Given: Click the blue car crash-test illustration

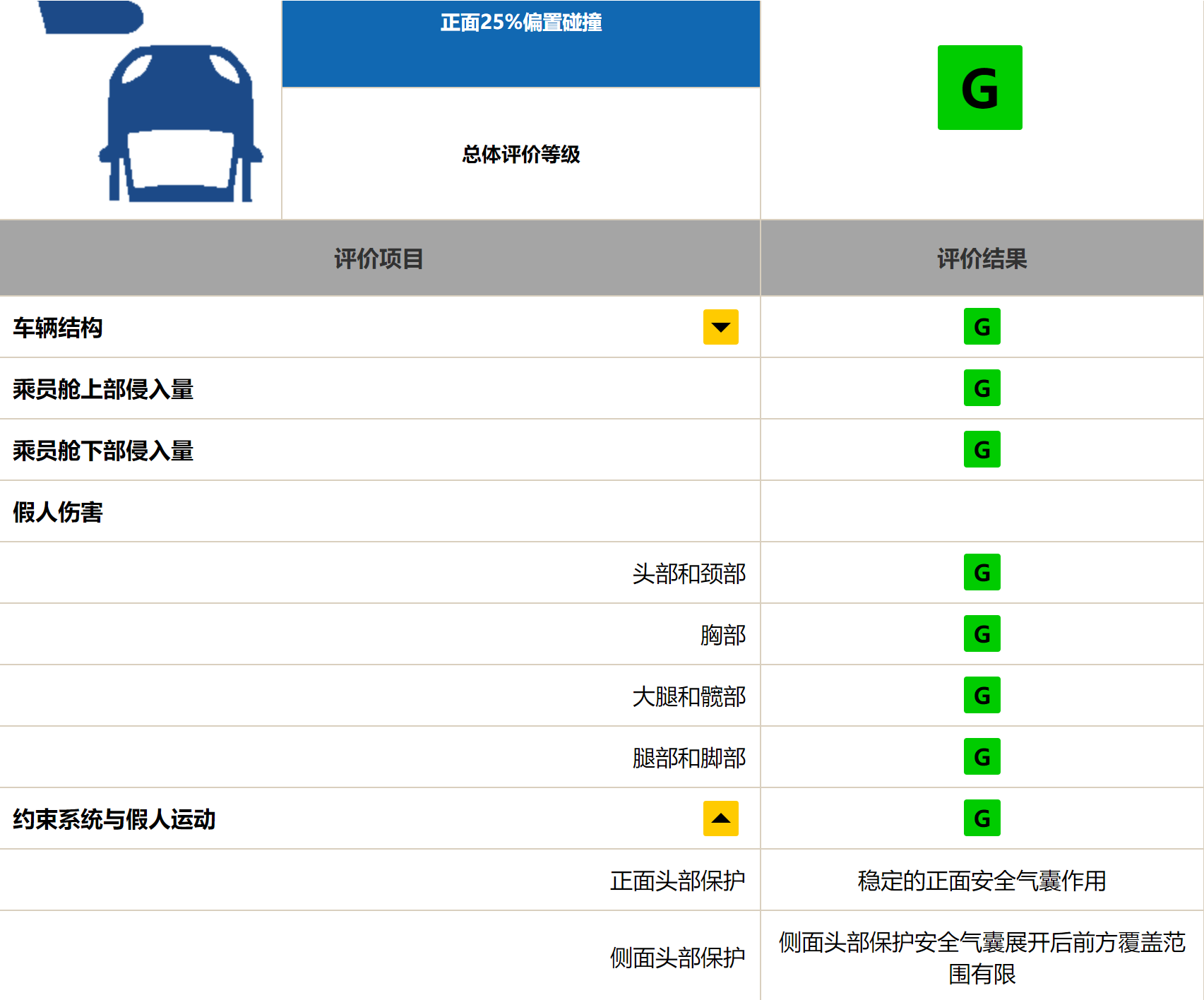Looking at the screenshot, I should [x=180, y=124].
